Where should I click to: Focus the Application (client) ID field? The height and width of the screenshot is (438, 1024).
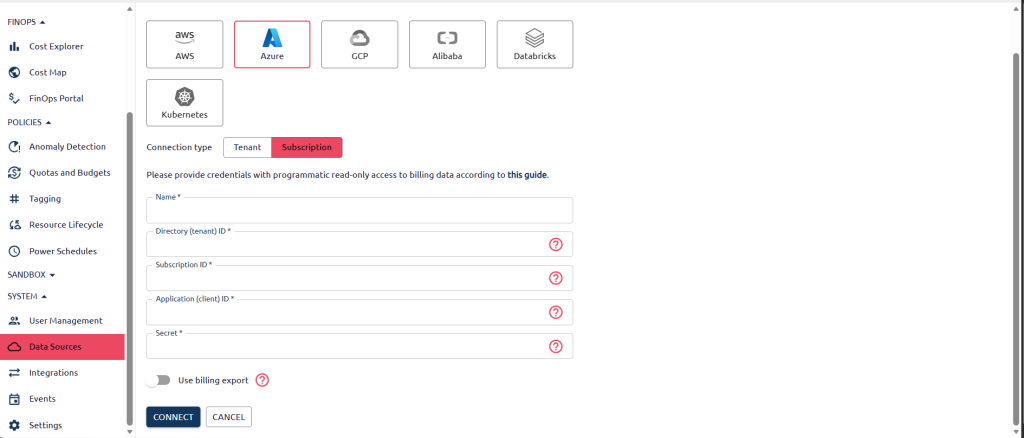pos(360,312)
